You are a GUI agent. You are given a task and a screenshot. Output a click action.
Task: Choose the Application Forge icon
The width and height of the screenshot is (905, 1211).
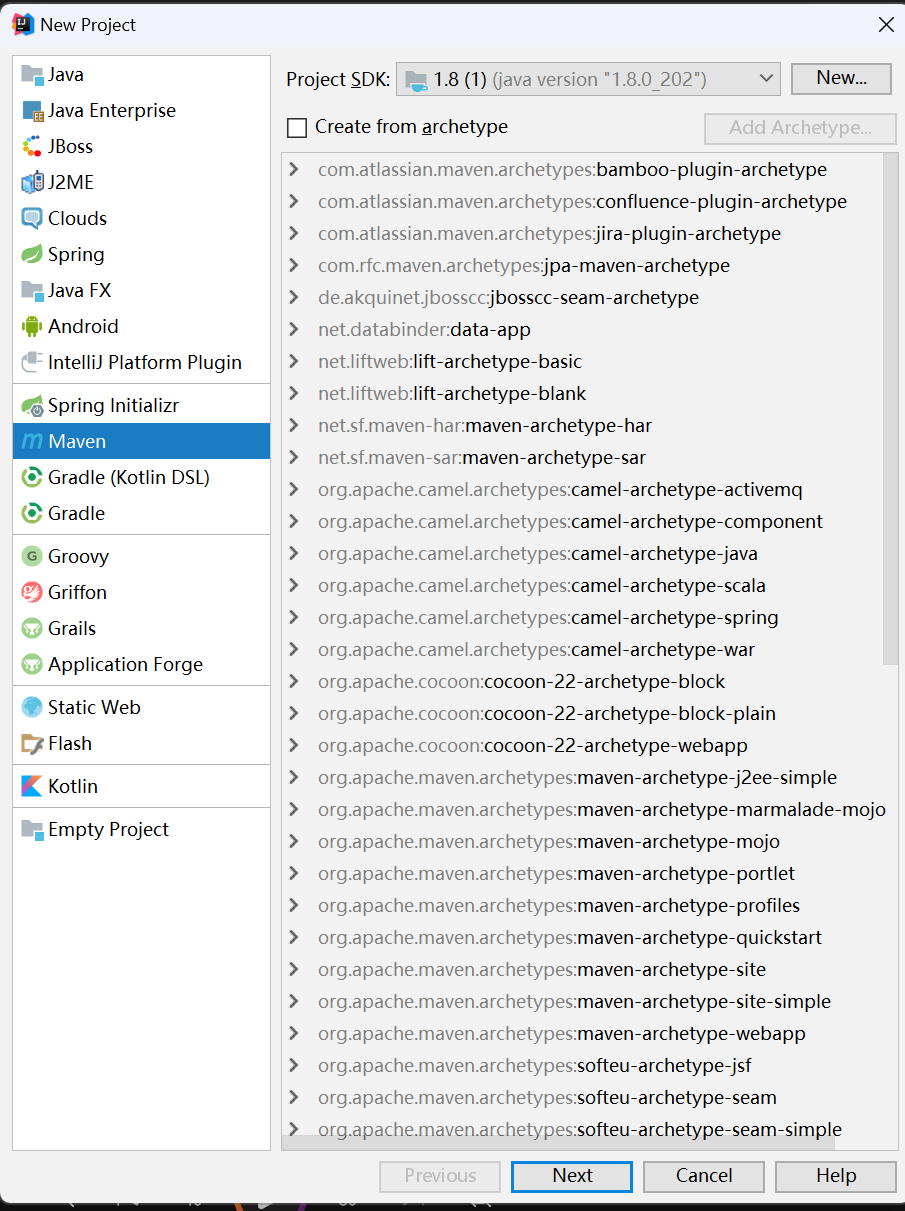click(x=32, y=665)
